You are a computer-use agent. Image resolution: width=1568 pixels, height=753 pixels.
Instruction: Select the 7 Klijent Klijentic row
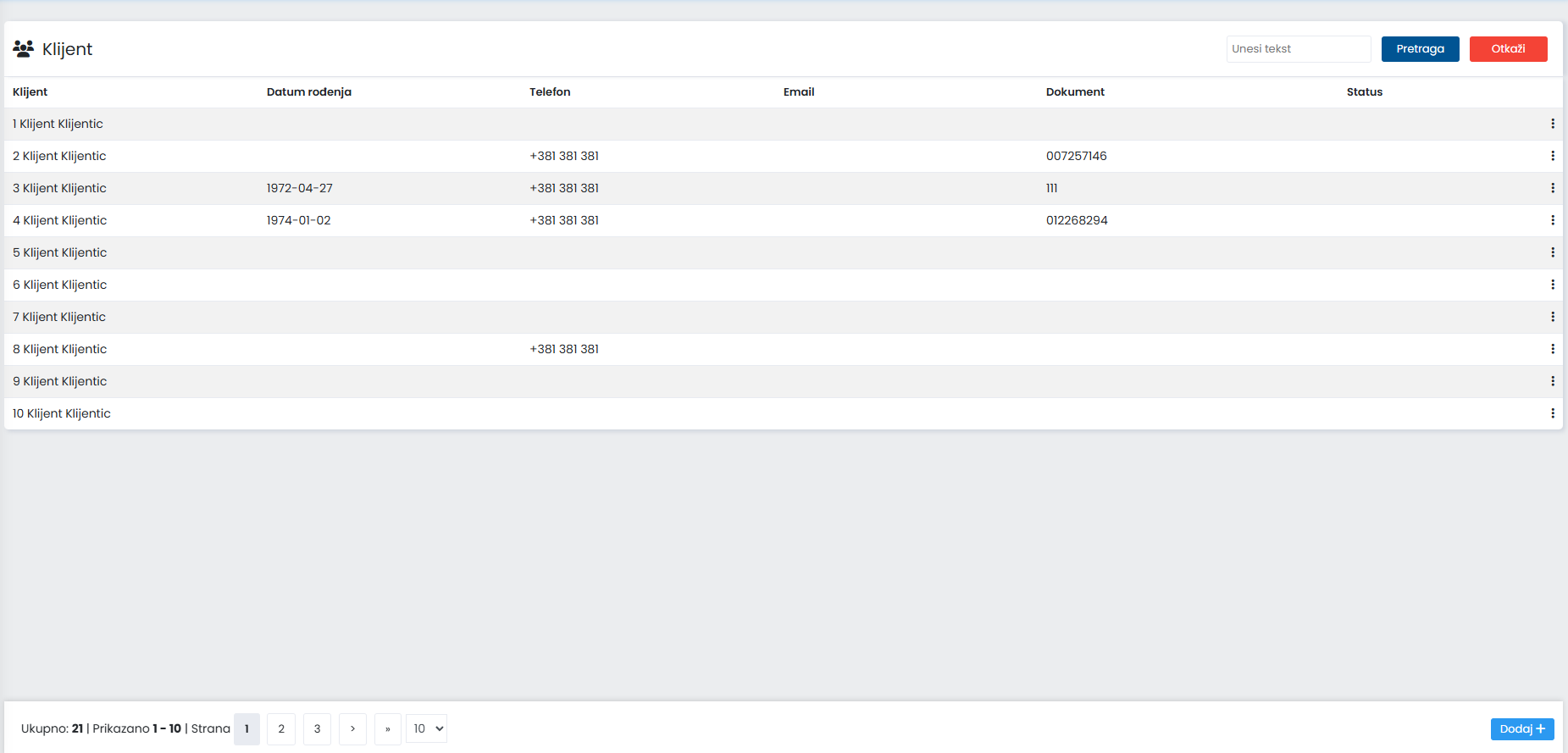(784, 317)
